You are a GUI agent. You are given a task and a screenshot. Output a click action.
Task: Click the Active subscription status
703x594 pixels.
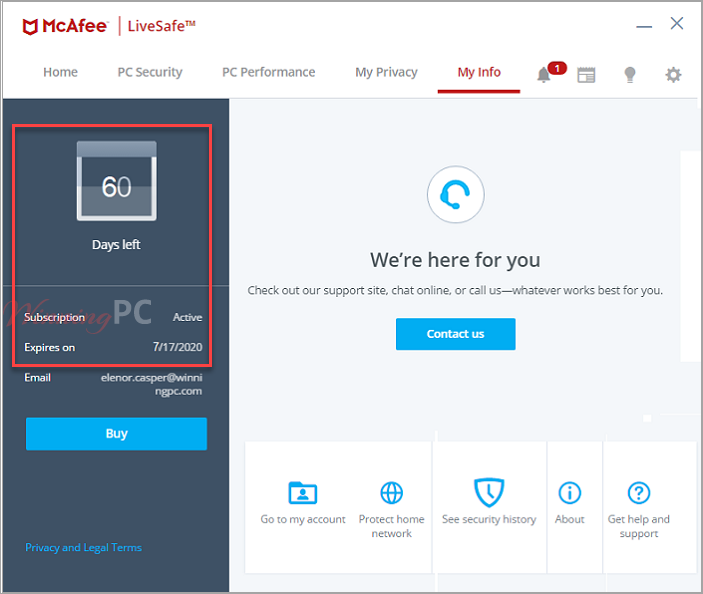(x=187, y=317)
